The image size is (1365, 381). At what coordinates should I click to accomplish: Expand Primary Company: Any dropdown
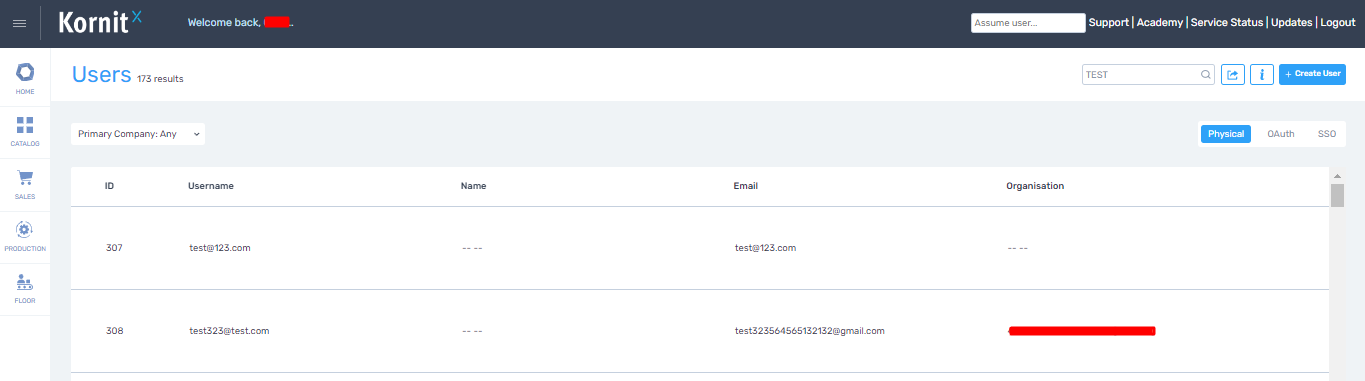[x=138, y=134]
